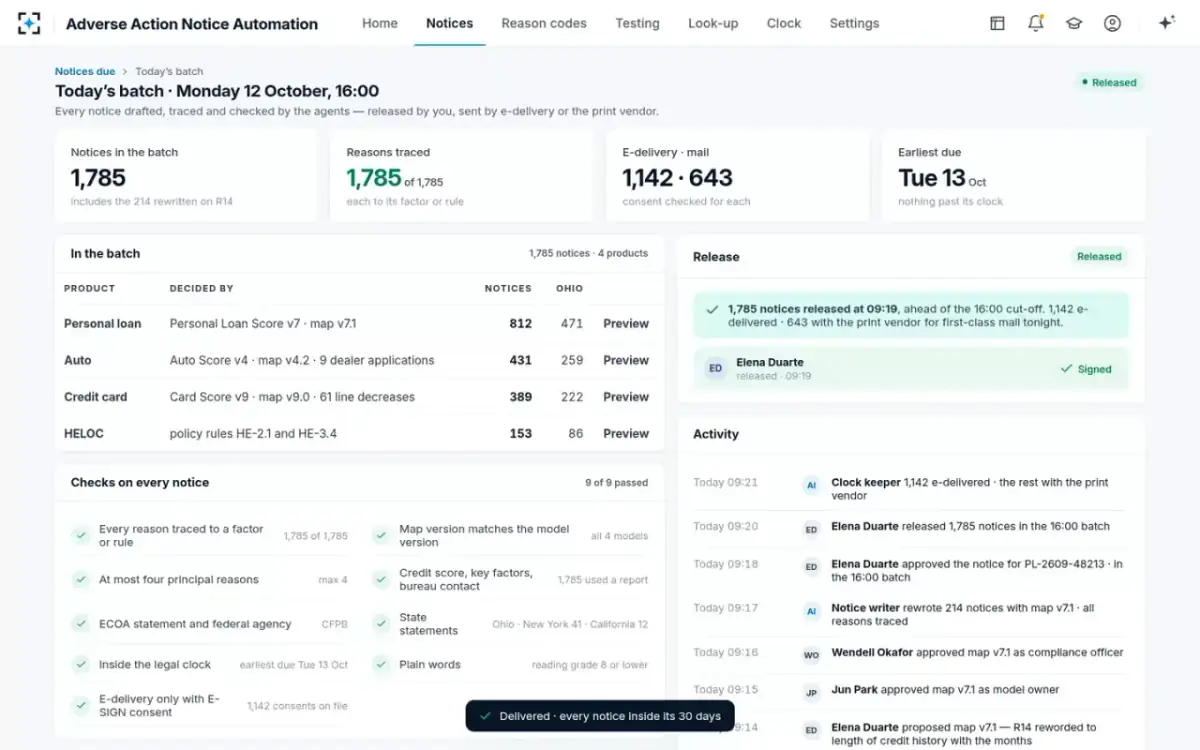Click 'Card Score v9 · map v9.0' cell
The width and height of the screenshot is (1200, 750).
[x=292, y=397]
